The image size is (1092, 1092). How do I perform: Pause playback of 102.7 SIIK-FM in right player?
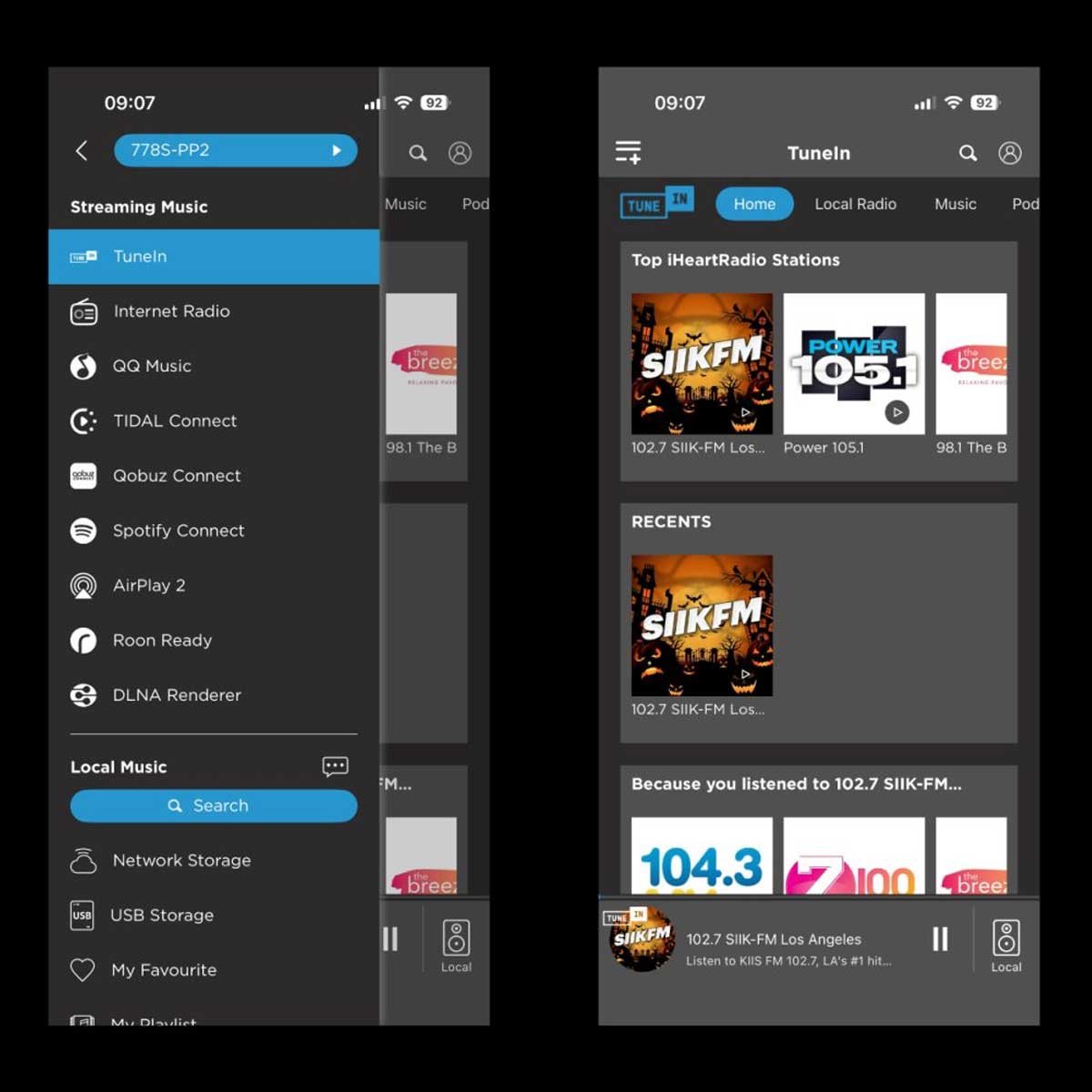(940, 939)
